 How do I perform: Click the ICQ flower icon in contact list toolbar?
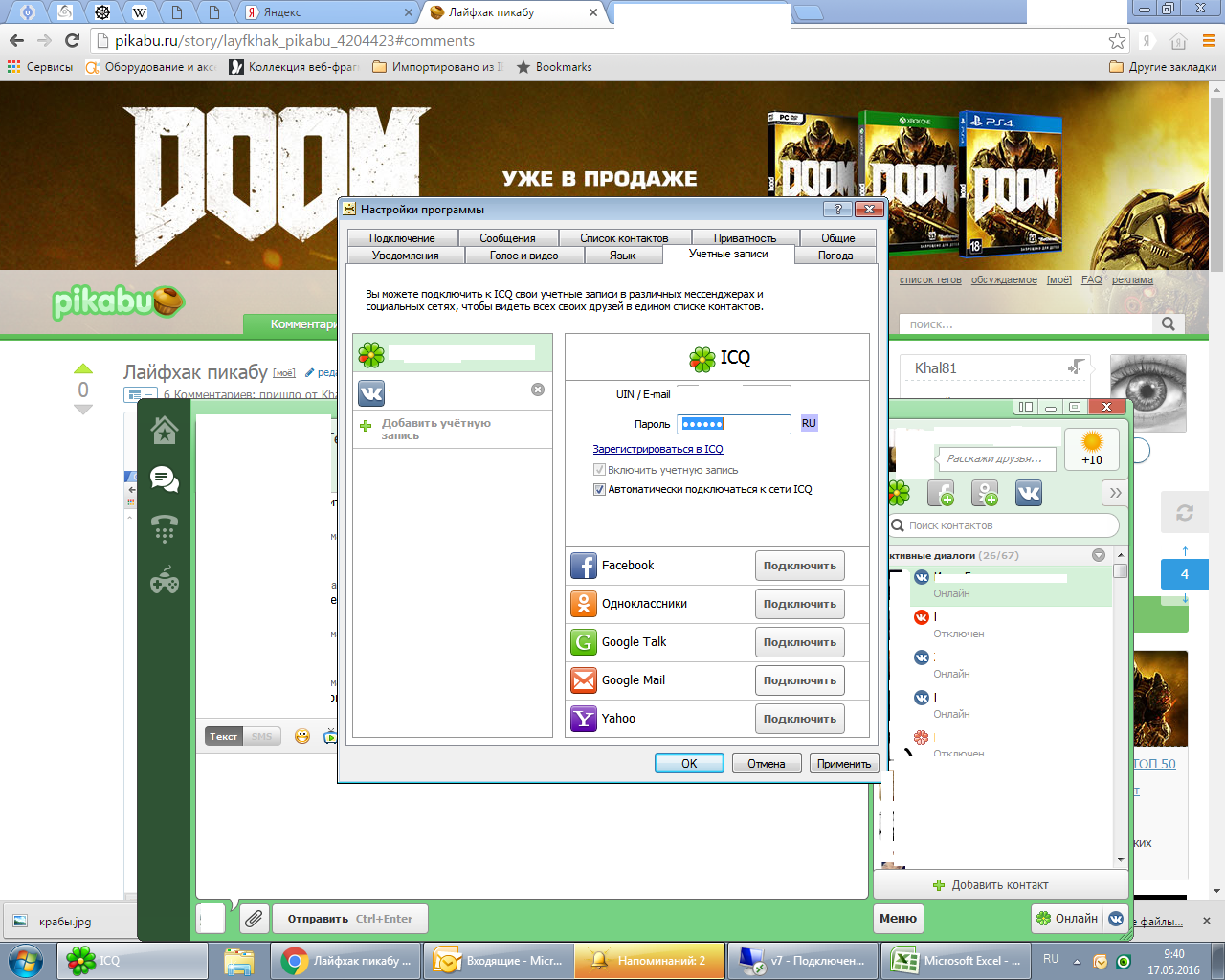coord(899,493)
